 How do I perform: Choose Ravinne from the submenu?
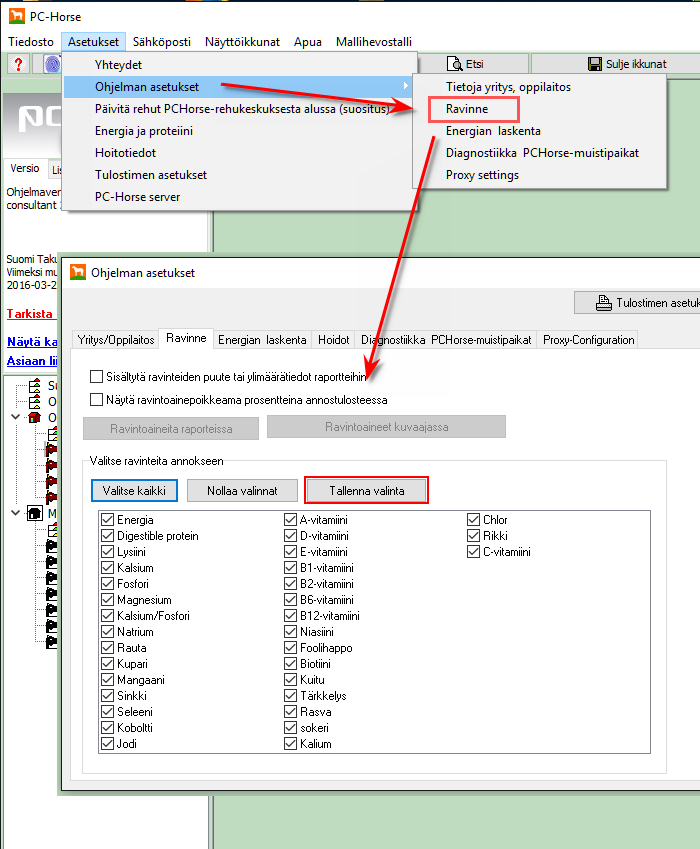pos(467,109)
